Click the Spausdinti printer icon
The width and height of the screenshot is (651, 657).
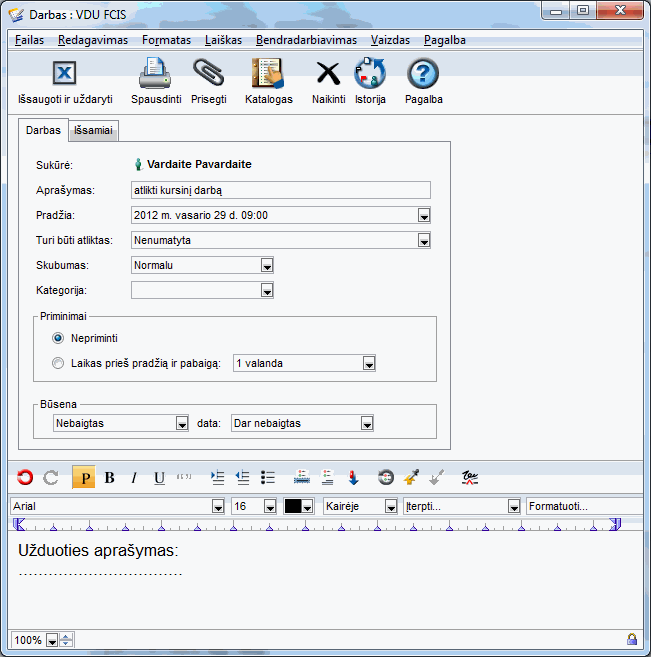pos(155,74)
